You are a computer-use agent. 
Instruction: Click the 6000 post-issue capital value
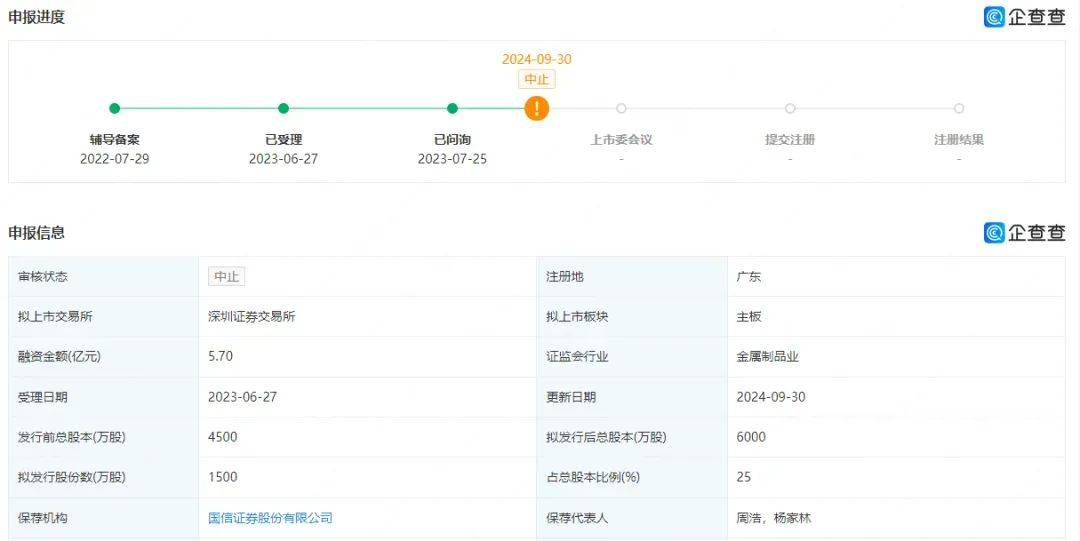tap(751, 437)
